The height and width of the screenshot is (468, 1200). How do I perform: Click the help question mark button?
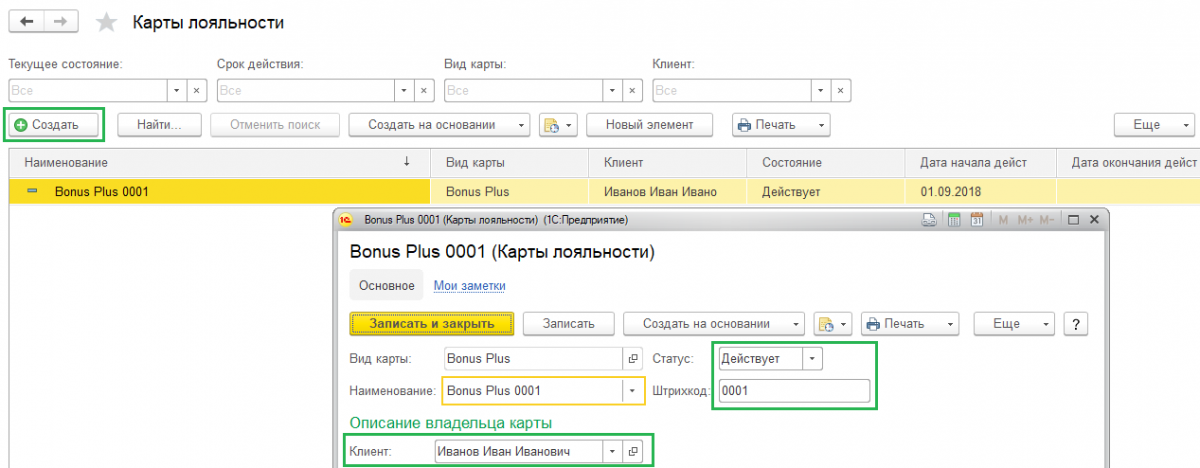point(1076,324)
